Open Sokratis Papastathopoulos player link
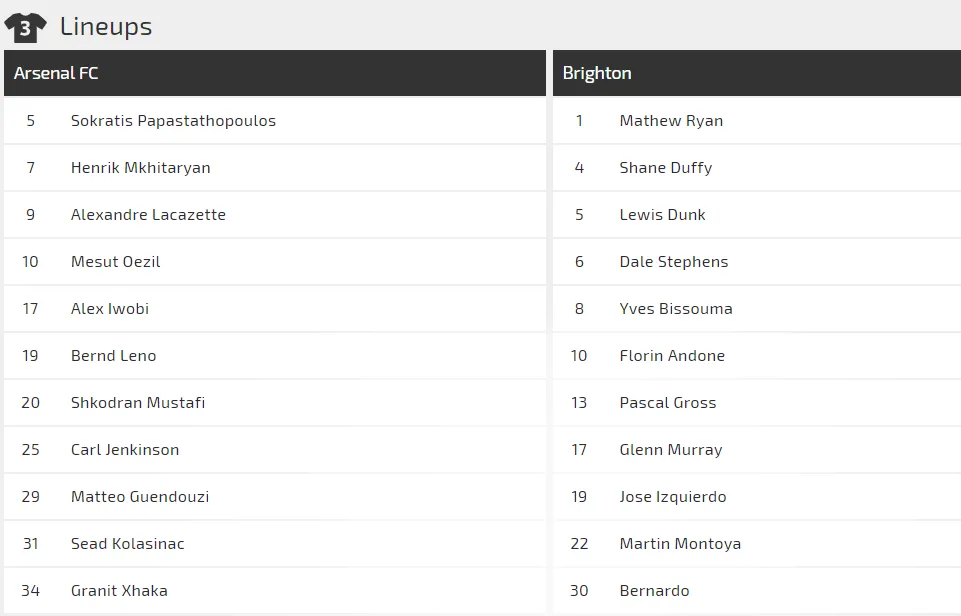The image size is (961, 616). click(x=173, y=121)
